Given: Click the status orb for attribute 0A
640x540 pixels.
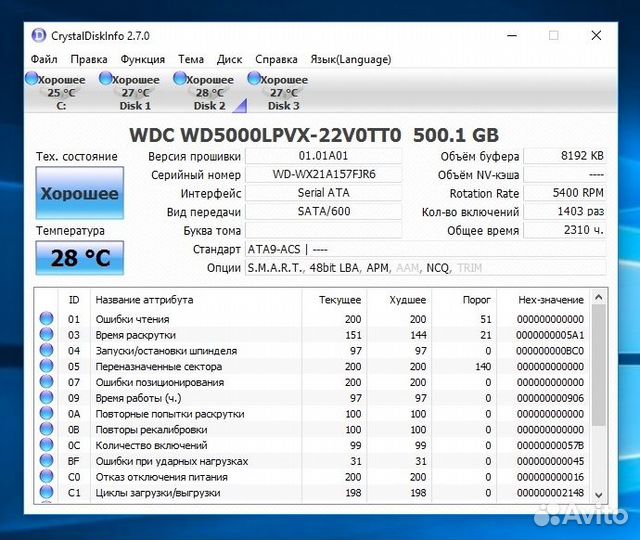Looking at the screenshot, I should click(47, 413).
